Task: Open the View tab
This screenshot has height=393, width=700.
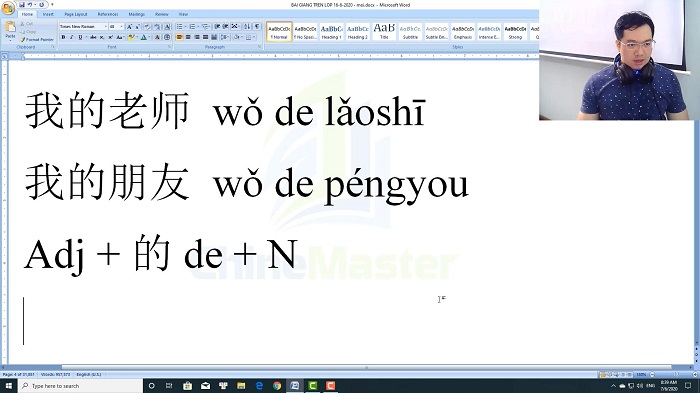Action: [x=183, y=14]
